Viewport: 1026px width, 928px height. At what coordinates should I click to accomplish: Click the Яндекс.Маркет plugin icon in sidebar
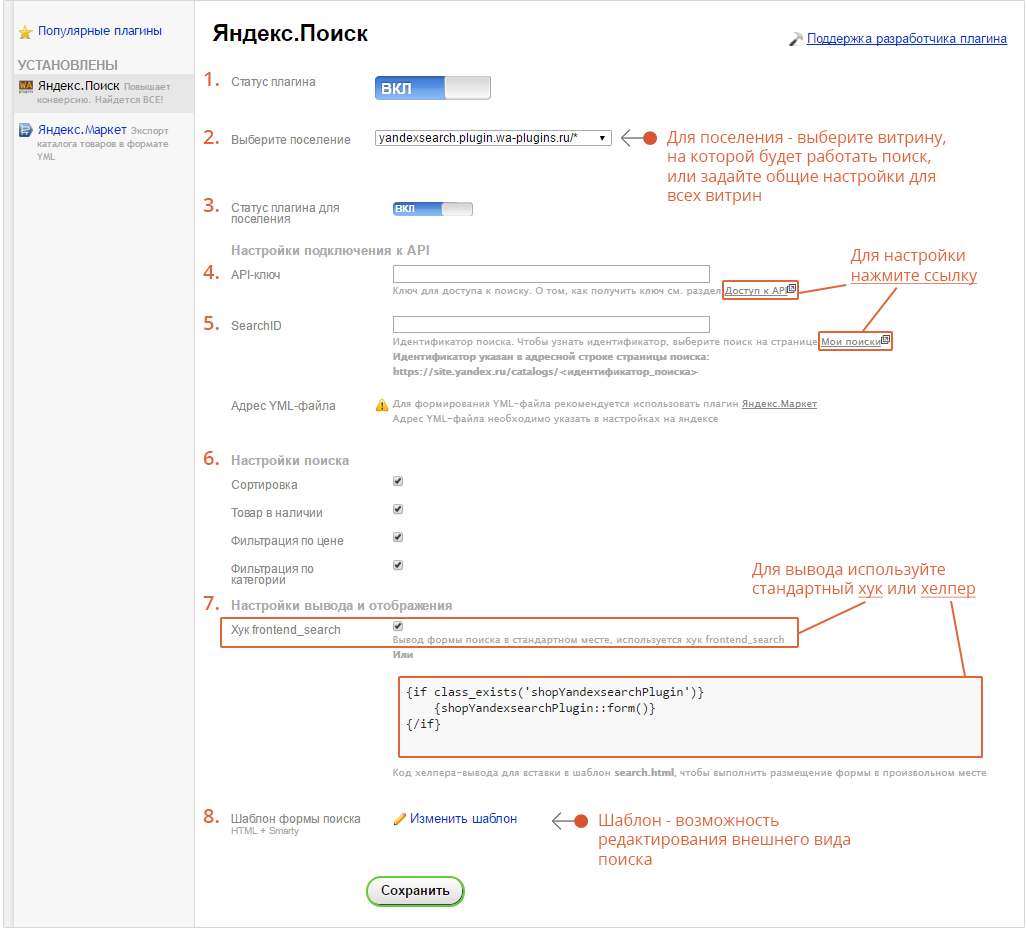point(26,130)
